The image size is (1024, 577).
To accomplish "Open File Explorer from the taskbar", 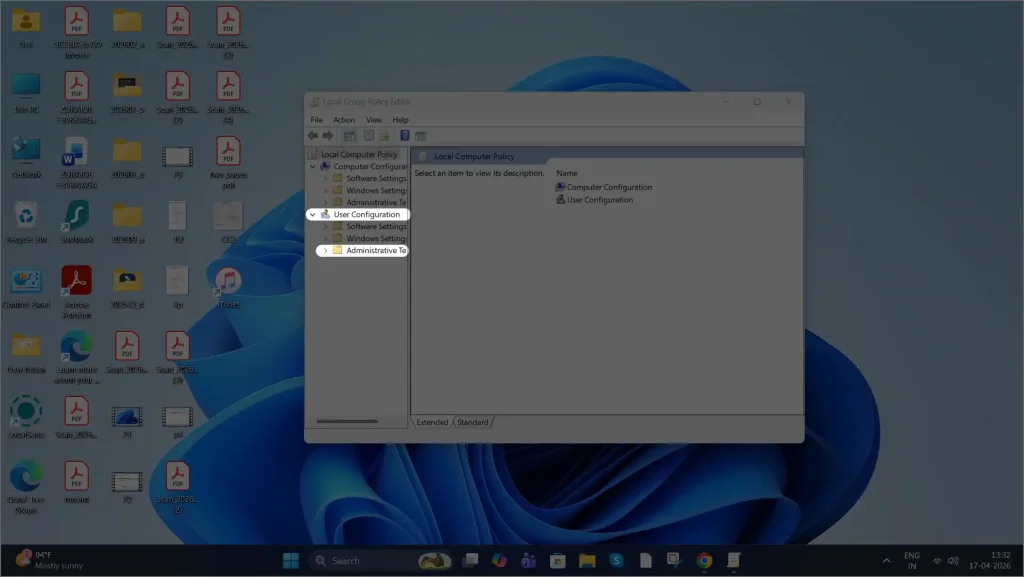I will [587, 561].
